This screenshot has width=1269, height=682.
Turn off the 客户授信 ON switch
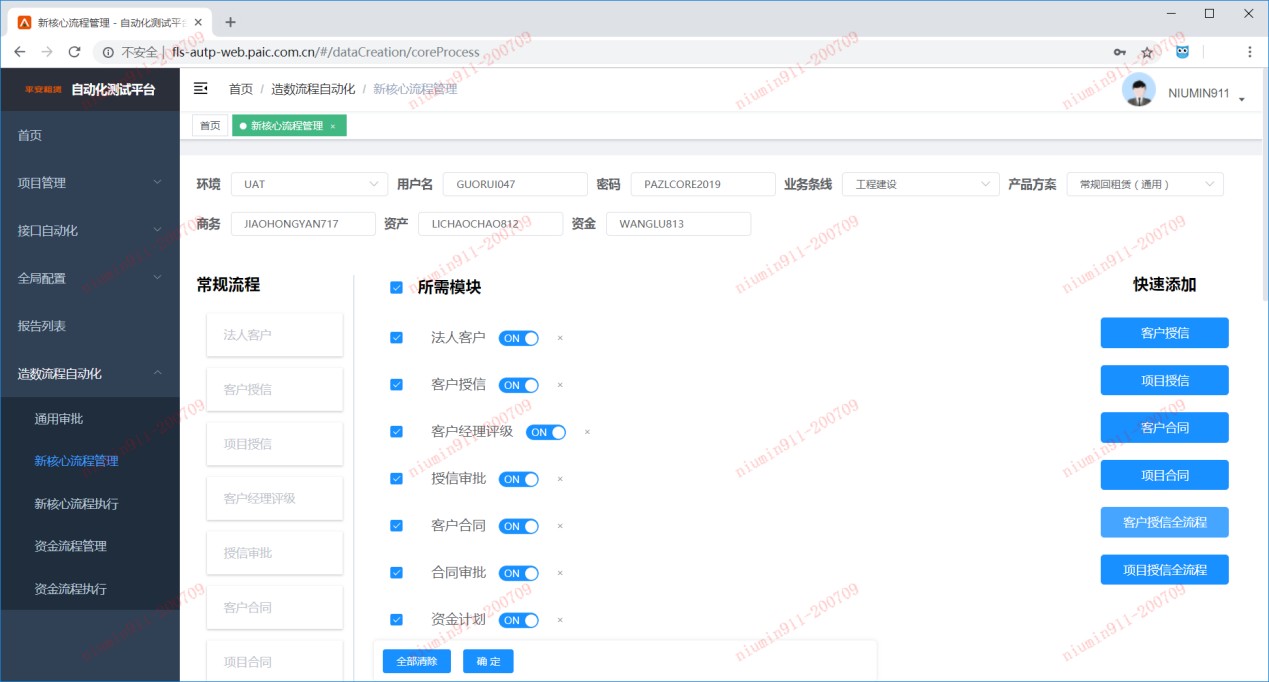pyautogui.click(x=518, y=385)
